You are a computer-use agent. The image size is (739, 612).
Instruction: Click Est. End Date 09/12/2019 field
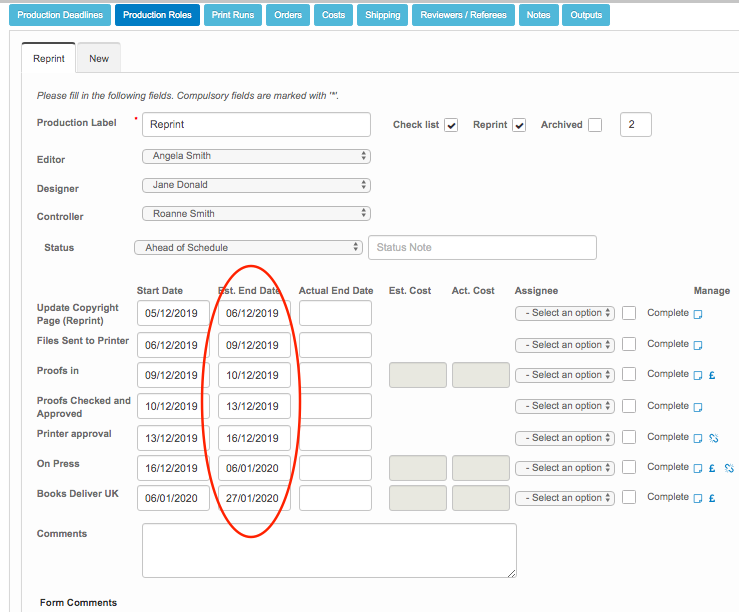[x=255, y=345]
